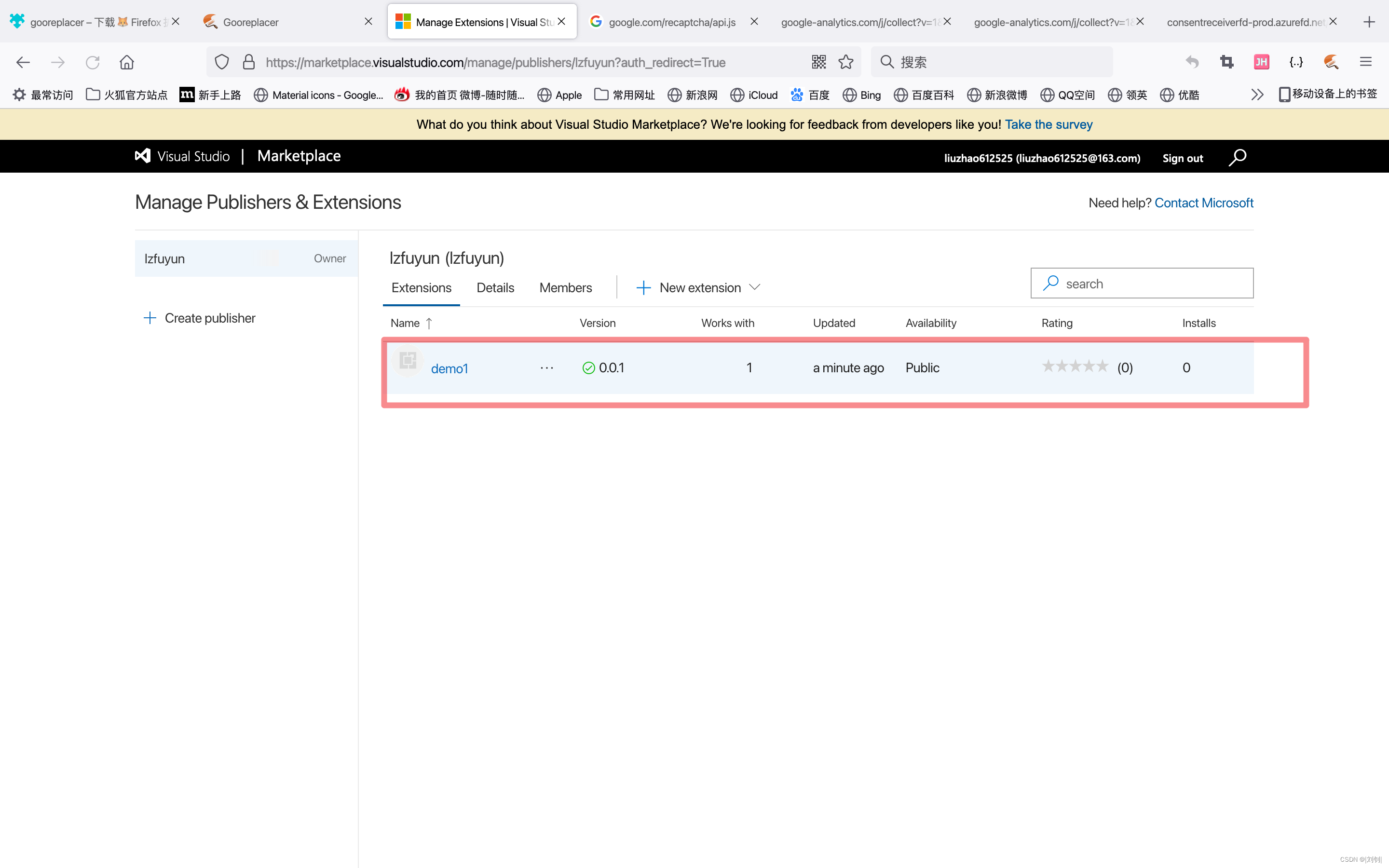Viewport: 1389px width, 868px height.
Task: Bookmark this page with the star icon
Action: [x=845, y=62]
